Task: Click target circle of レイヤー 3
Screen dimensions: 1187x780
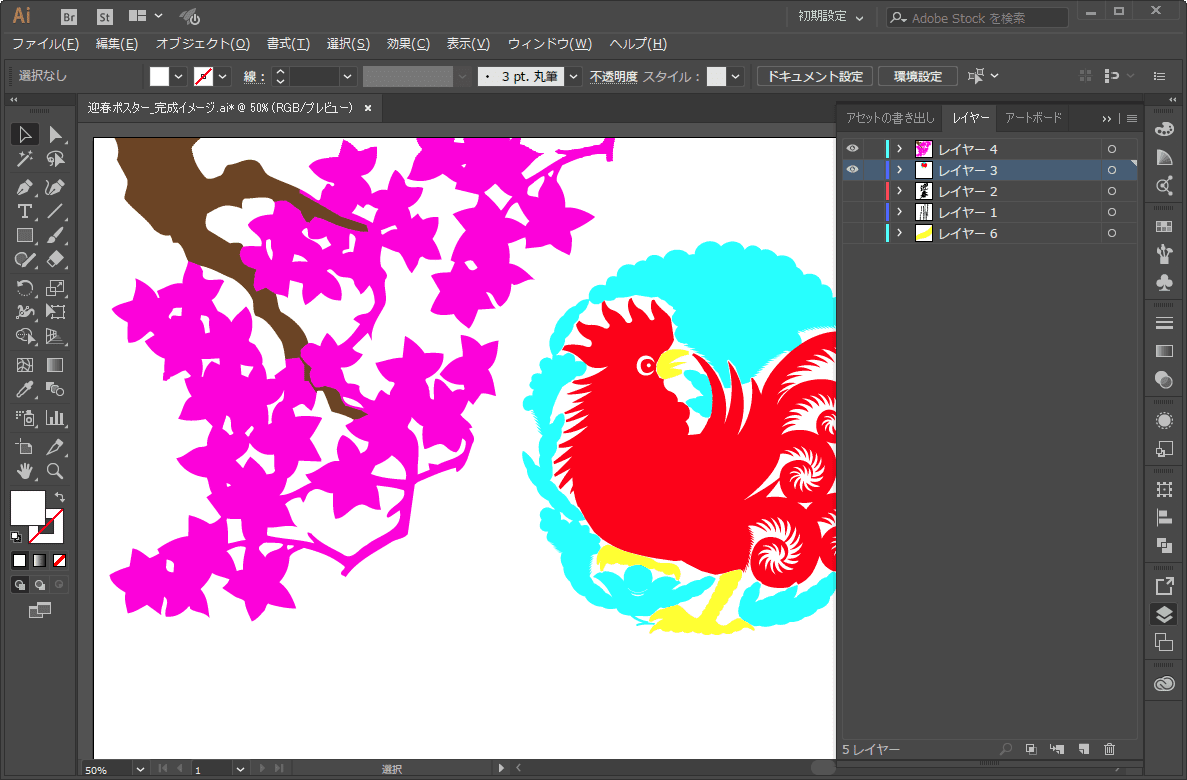Action: pyautogui.click(x=1112, y=170)
